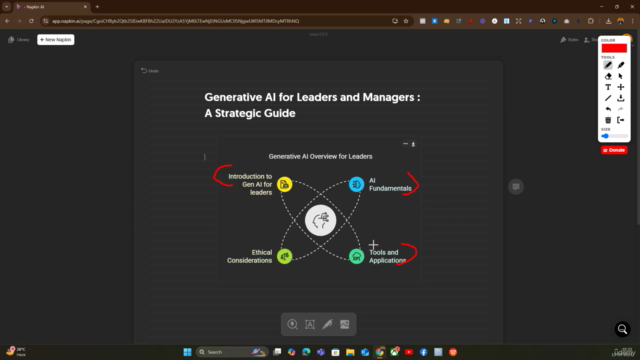
Task: Click the center head icon of diagram
Action: pyautogui.click(x=320, y=220)
